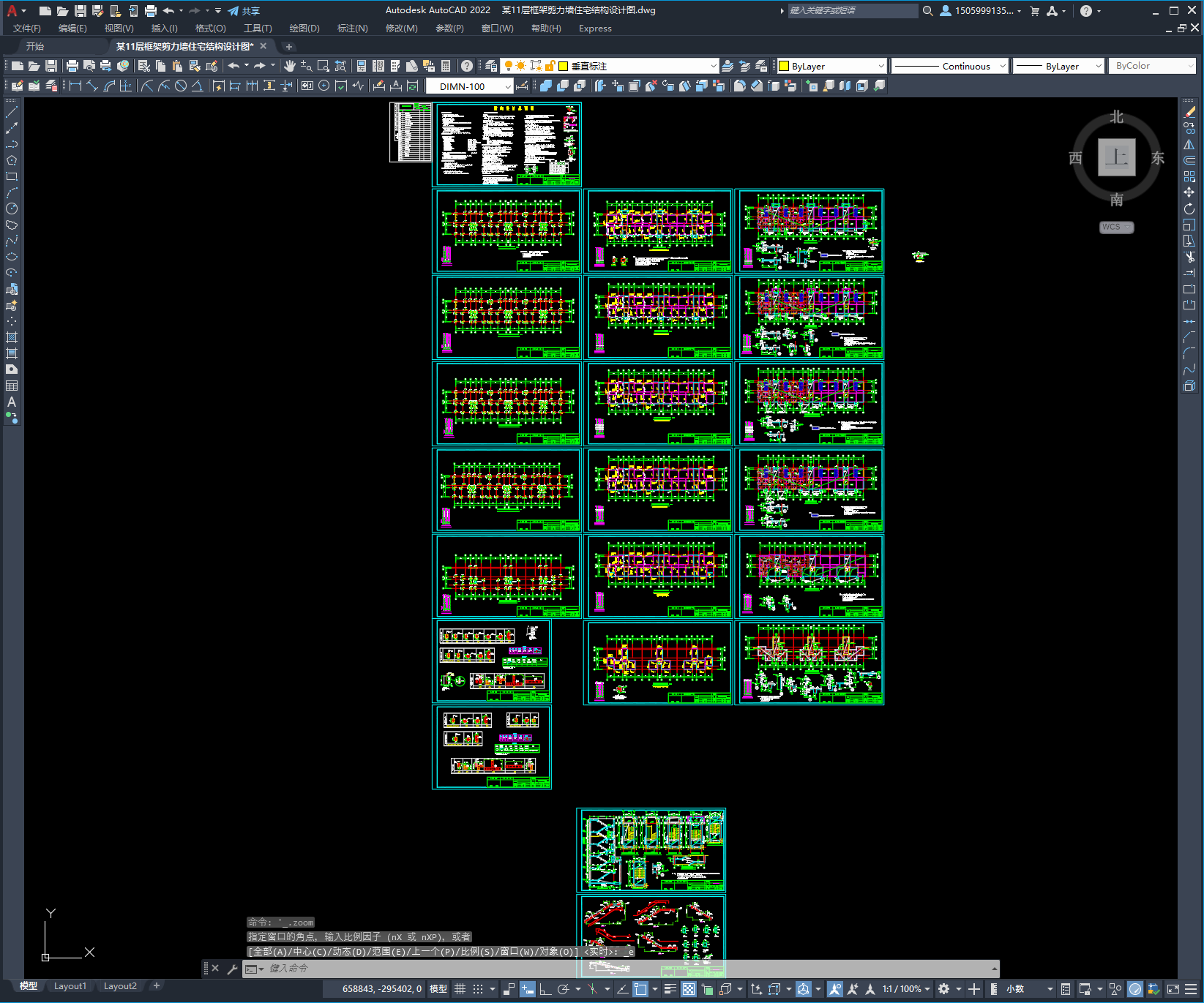Image resolution: width=1204 pixels, height=1003 pixels.
Task: Click the Pan hand icon in the toolbar
Action: 290,66
